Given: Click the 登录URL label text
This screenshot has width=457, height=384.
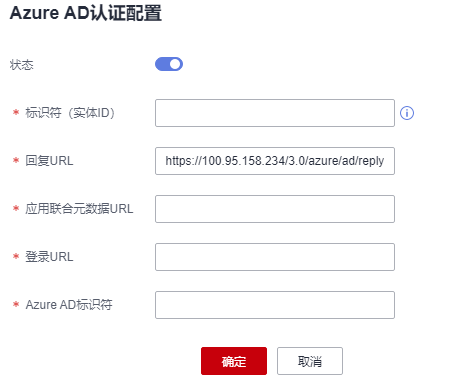Looking at the screenshot, I should click(x=49, y=257).
